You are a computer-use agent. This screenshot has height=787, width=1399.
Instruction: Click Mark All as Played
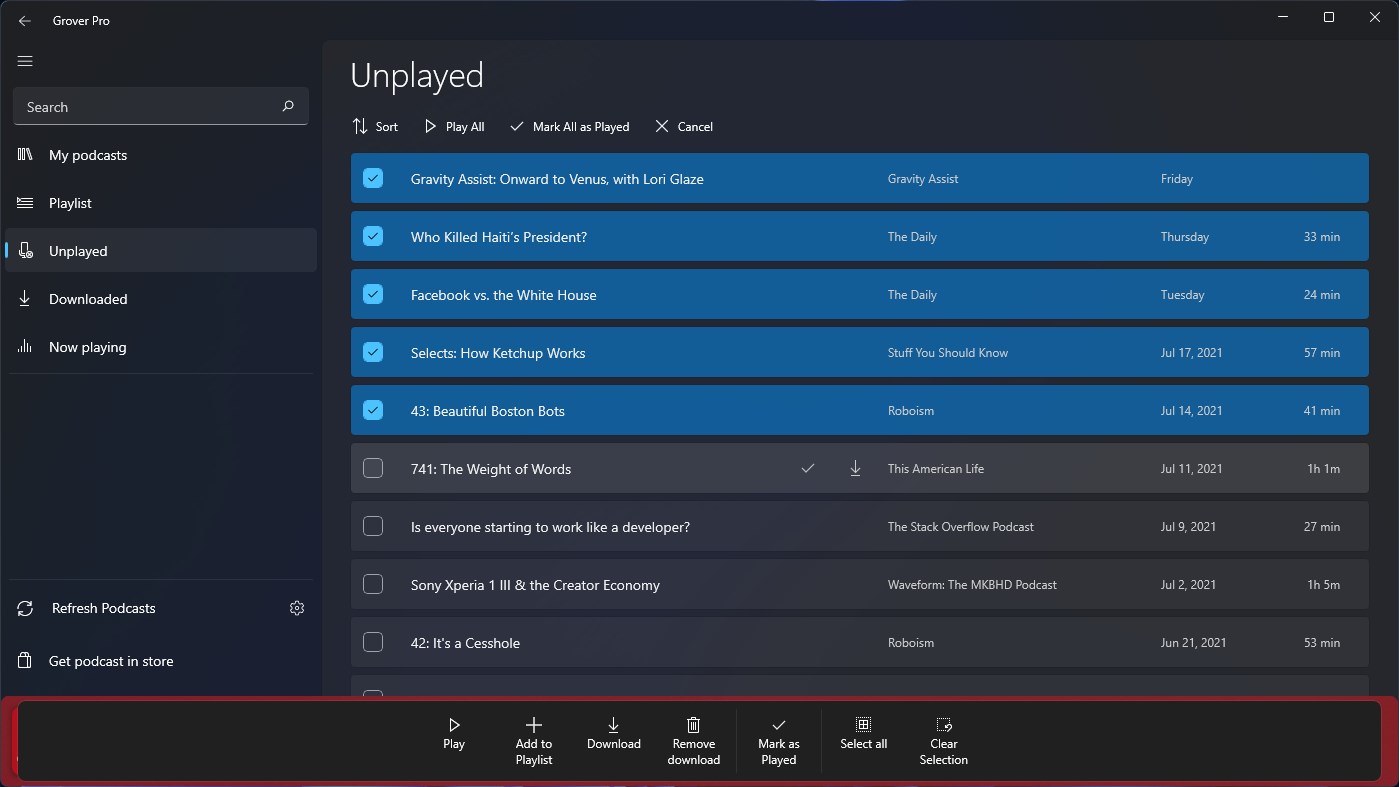[569, 126]
